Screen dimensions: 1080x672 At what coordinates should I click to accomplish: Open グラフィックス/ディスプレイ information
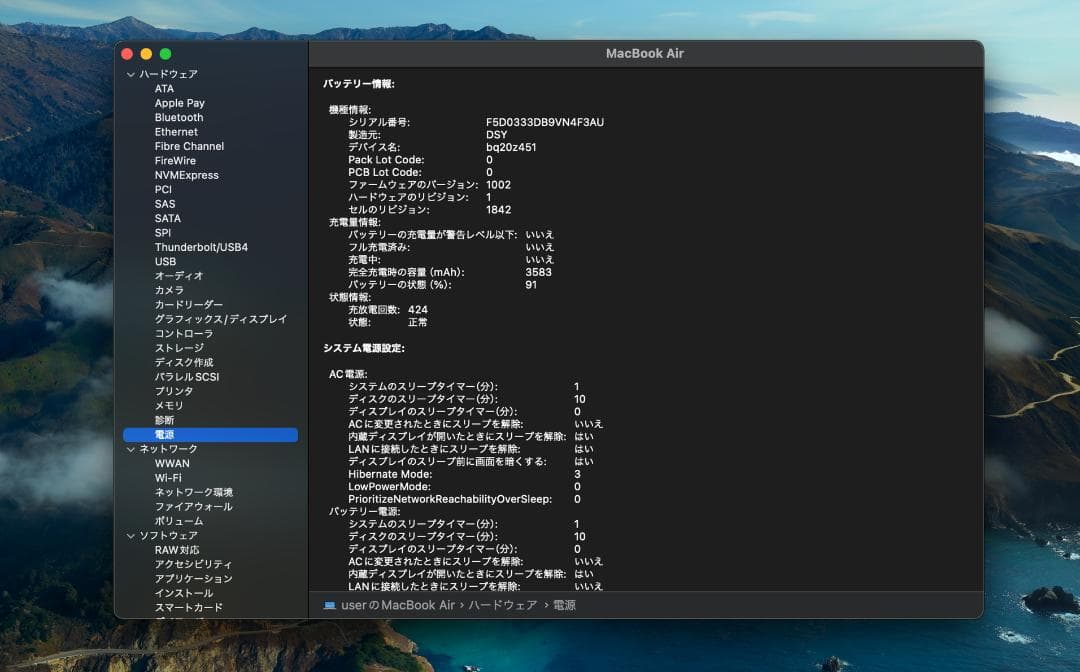pos(221,318)
